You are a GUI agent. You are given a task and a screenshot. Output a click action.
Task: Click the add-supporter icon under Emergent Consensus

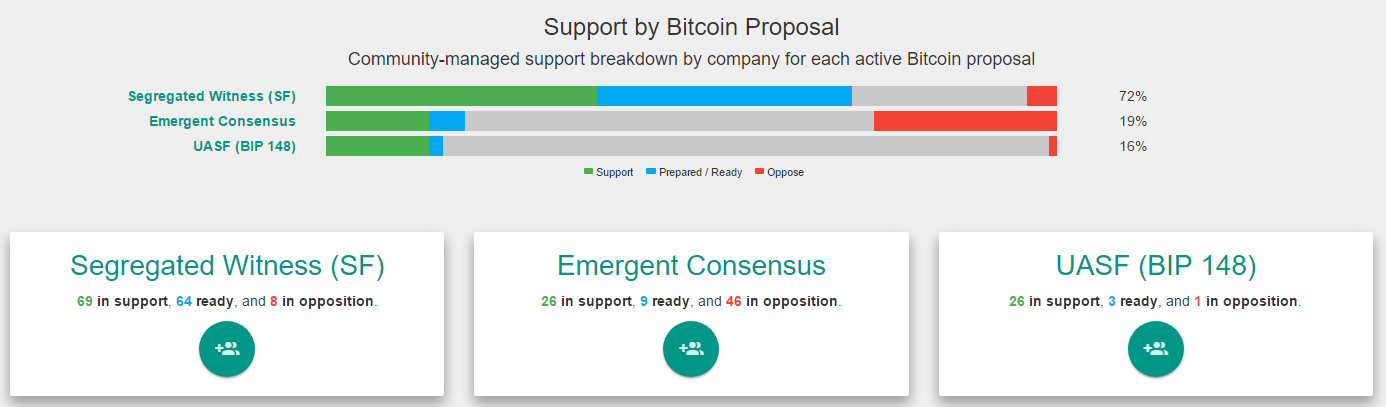coord(691,349)
